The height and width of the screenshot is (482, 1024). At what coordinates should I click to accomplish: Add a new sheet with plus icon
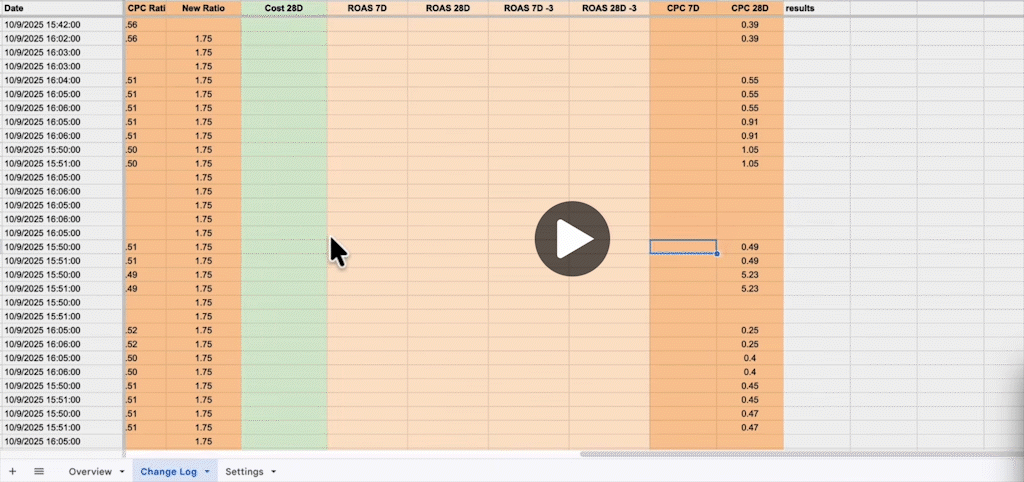tap(13, 471)
